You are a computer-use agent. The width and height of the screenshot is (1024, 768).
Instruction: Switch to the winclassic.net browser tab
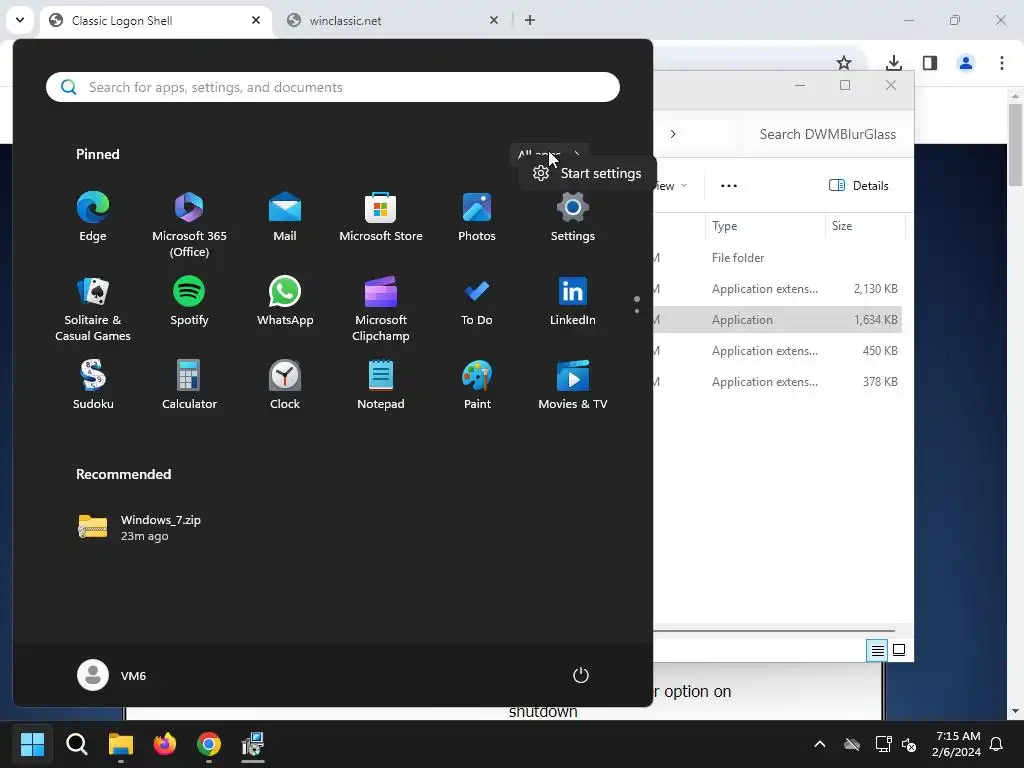[393, 21]
